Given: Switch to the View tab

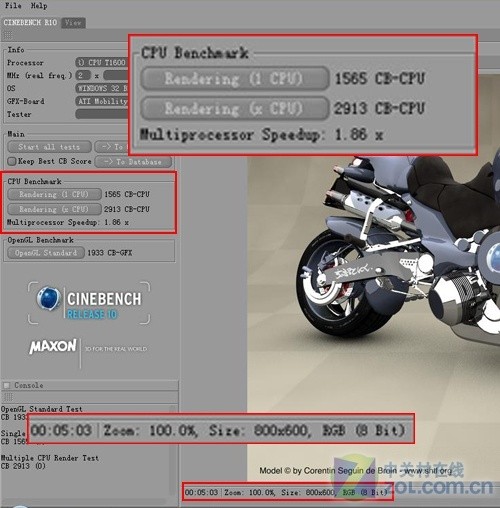Looking at the screenshot, I should coord(73,23).
